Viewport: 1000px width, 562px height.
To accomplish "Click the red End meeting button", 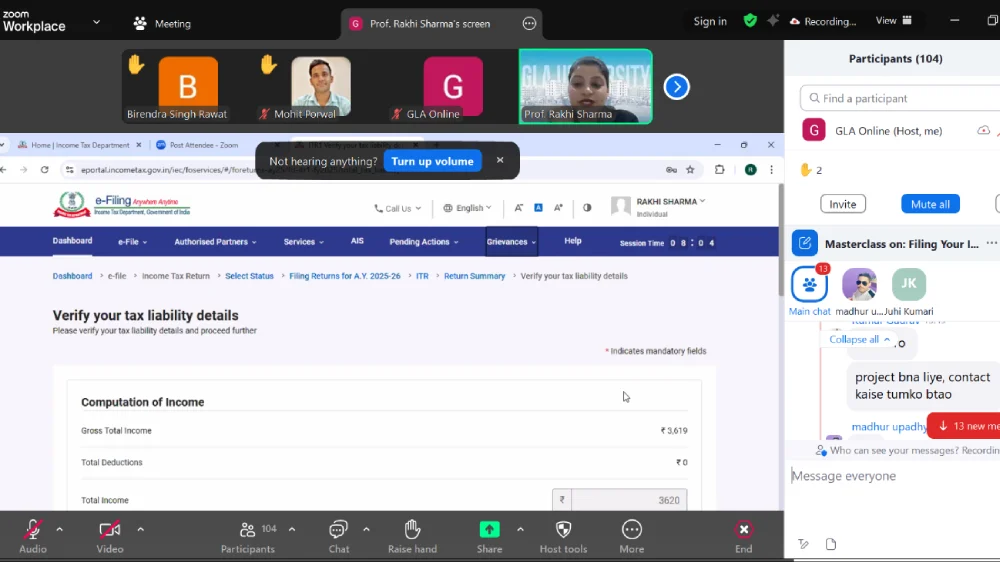I will [743, 529].
